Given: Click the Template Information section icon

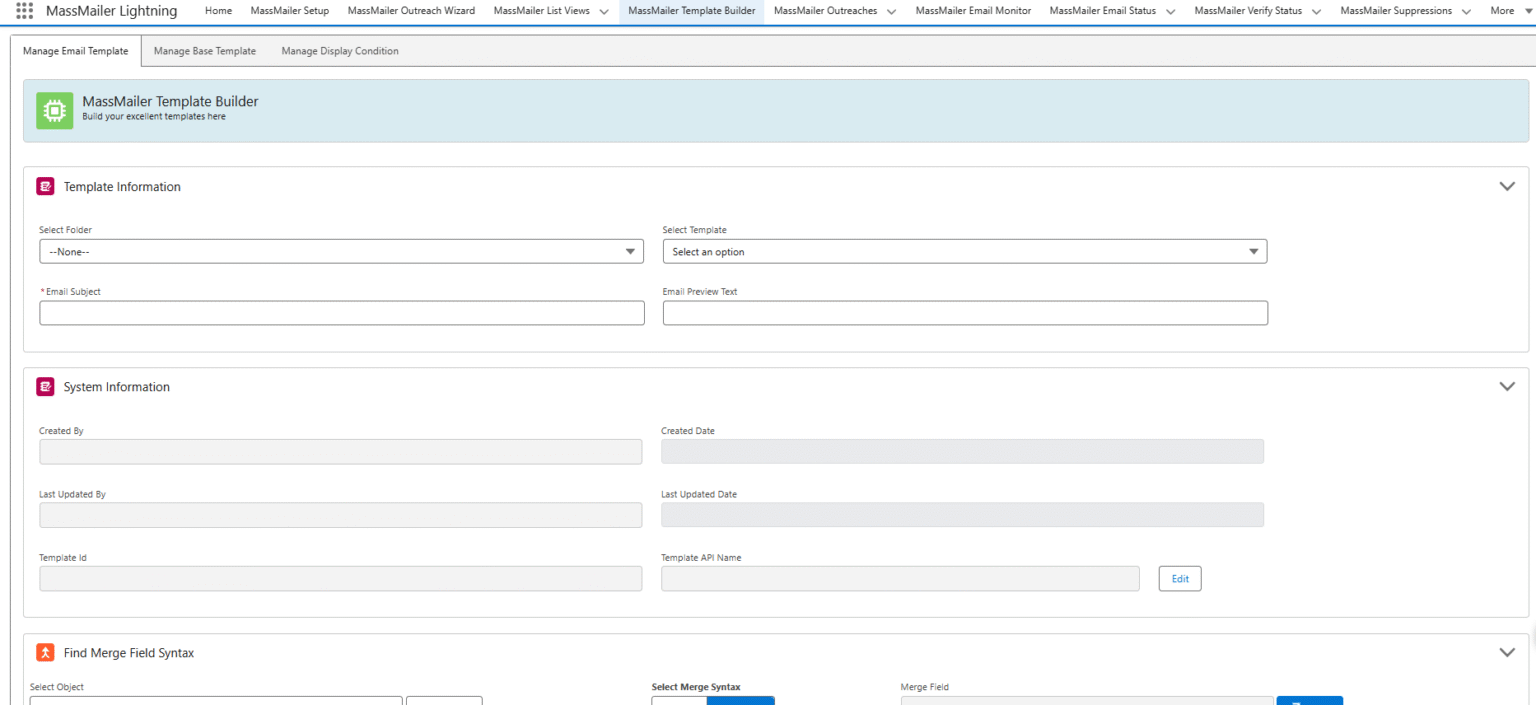Looking at the screenshot, I should [x=45, y=186].
